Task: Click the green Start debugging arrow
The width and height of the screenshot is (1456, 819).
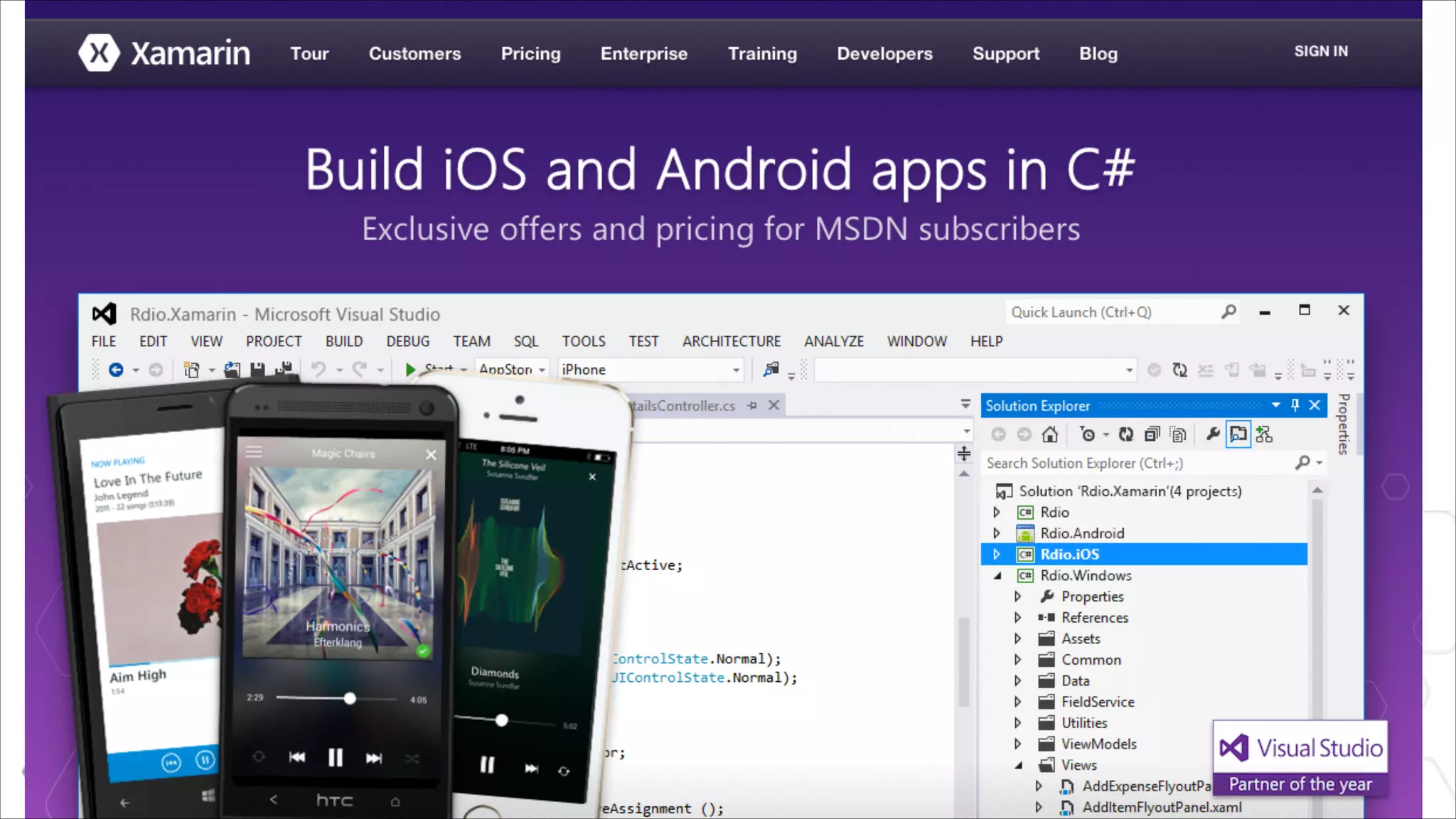Action: (x=410, y=370)
